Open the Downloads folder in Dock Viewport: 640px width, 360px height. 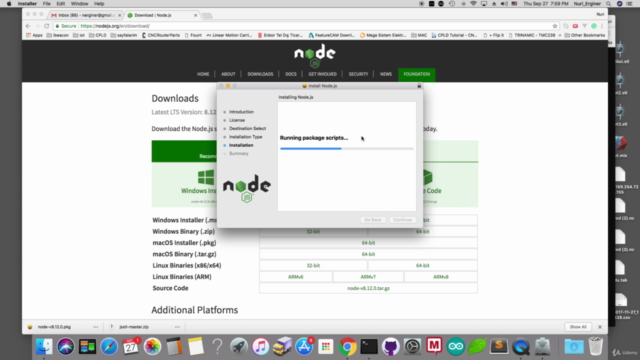tap(574, 347)
